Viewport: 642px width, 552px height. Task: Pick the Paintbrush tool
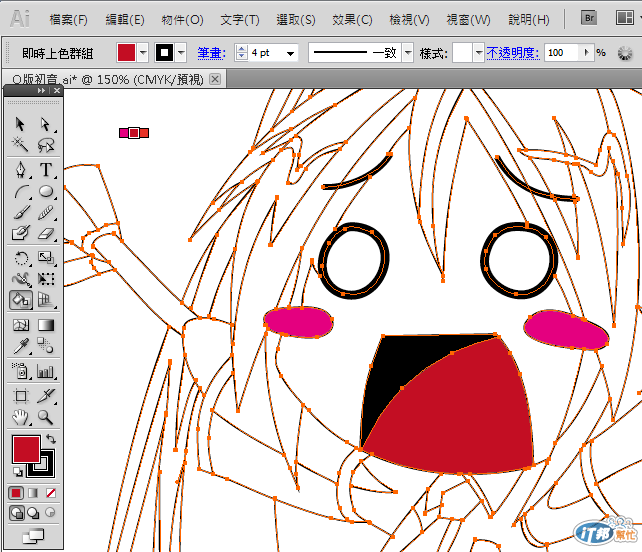[x=20, y=212]
